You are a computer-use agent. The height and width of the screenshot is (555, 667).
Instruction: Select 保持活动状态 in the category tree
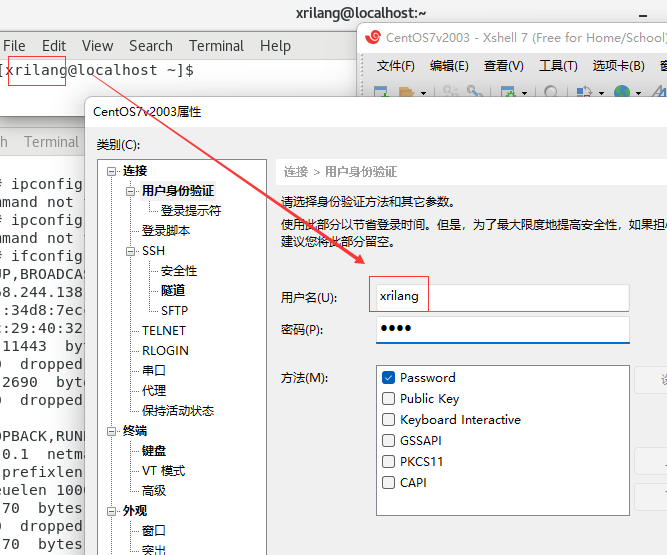178,410
